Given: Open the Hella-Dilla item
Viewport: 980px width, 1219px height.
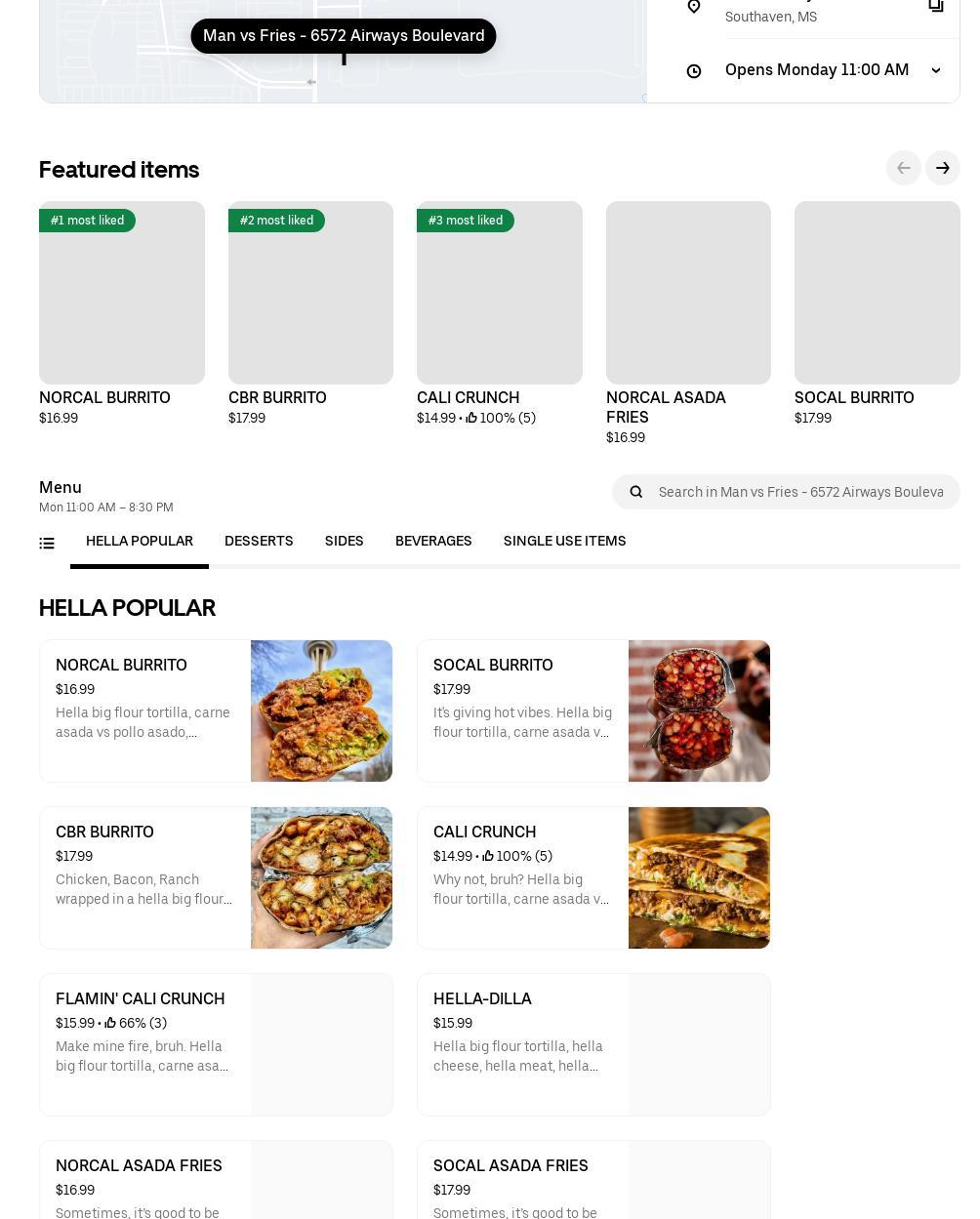Looking at the screenshot, I should pyautogui.click(x=593, y=1044).
